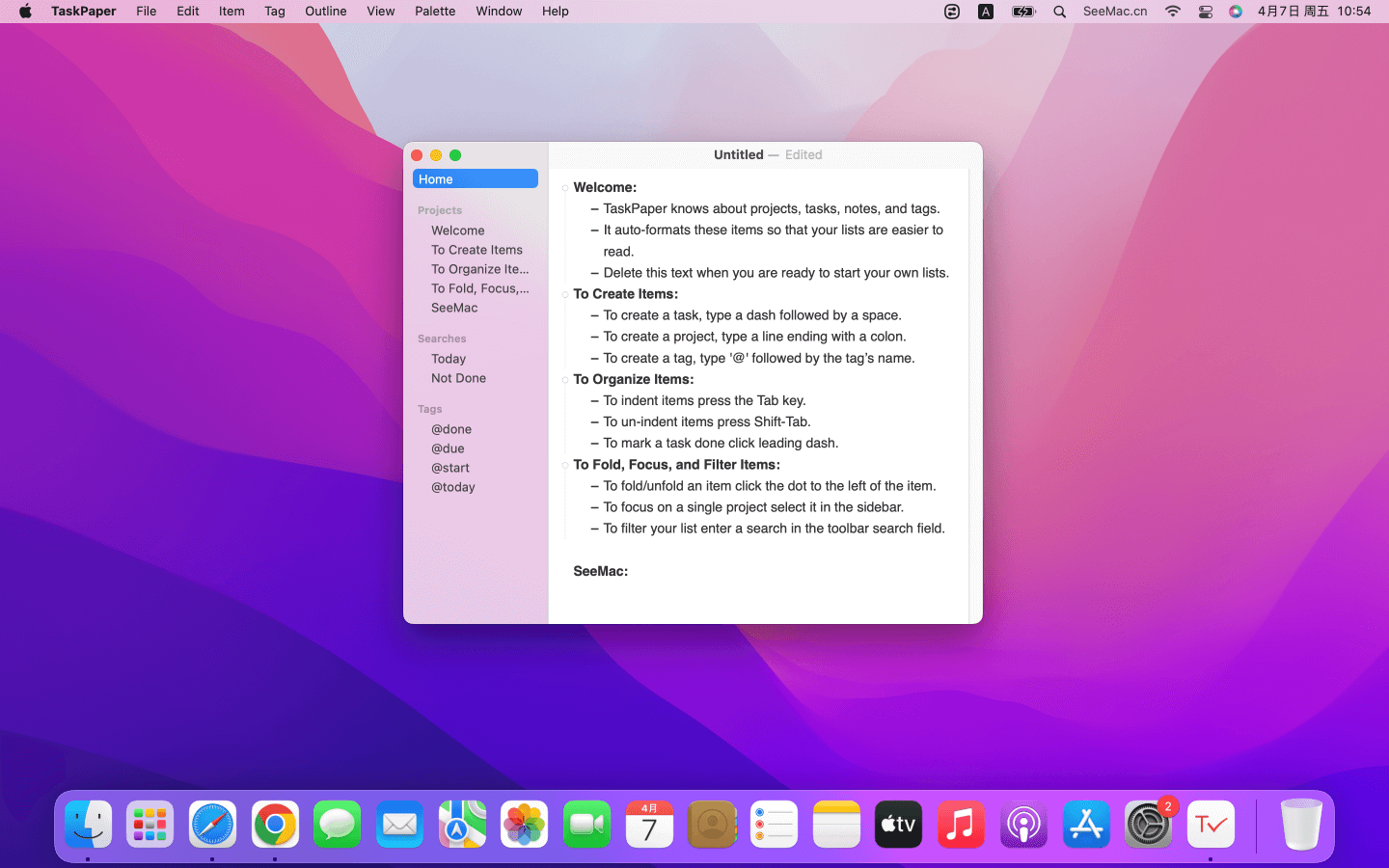Collapse the To Create Items project dot
This screenshot has width=1389, height=868.
pos(565,294)
